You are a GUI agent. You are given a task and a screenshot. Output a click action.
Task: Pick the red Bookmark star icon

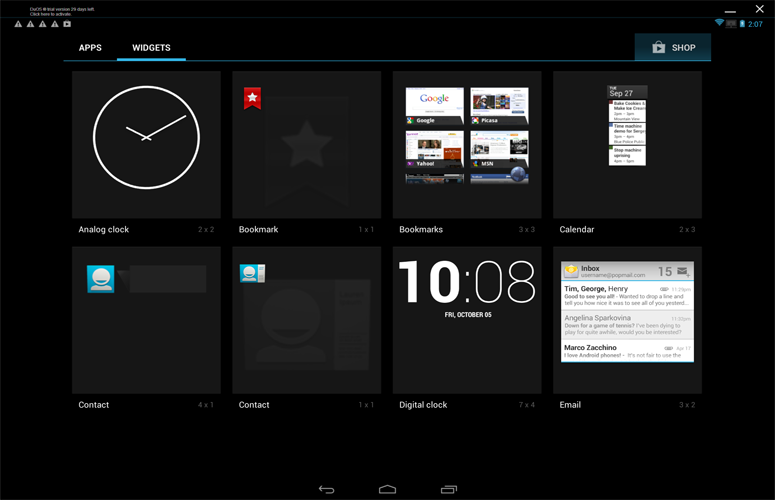[x=252, y=98]
